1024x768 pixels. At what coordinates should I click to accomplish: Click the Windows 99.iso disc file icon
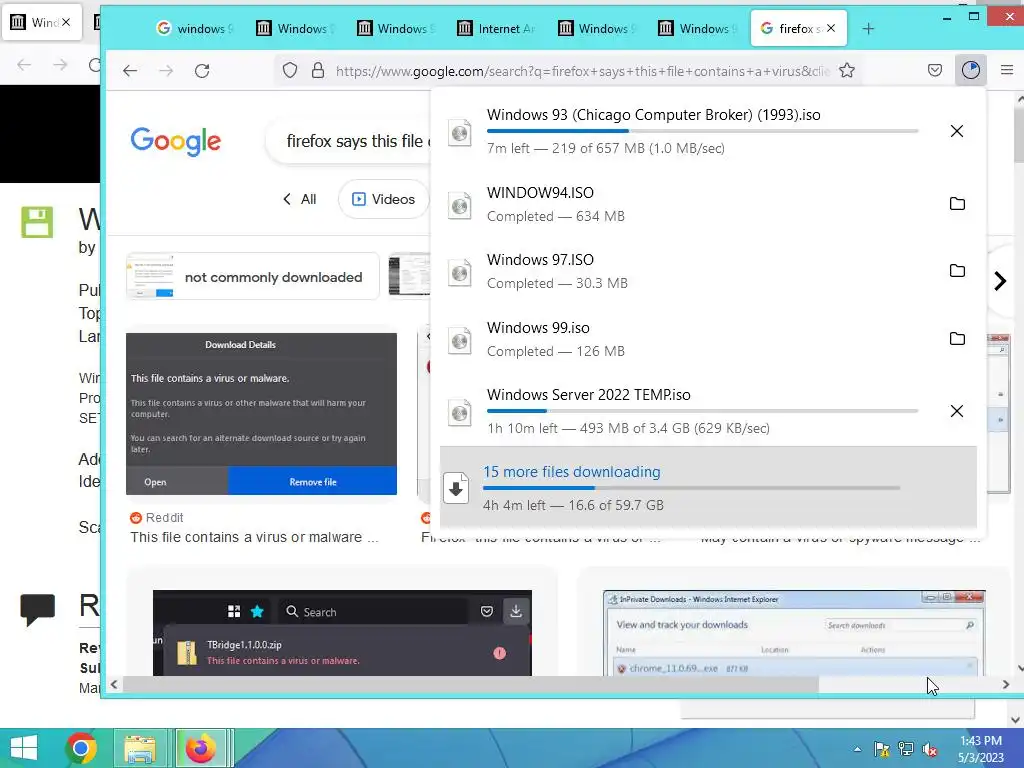pos(460,340)
